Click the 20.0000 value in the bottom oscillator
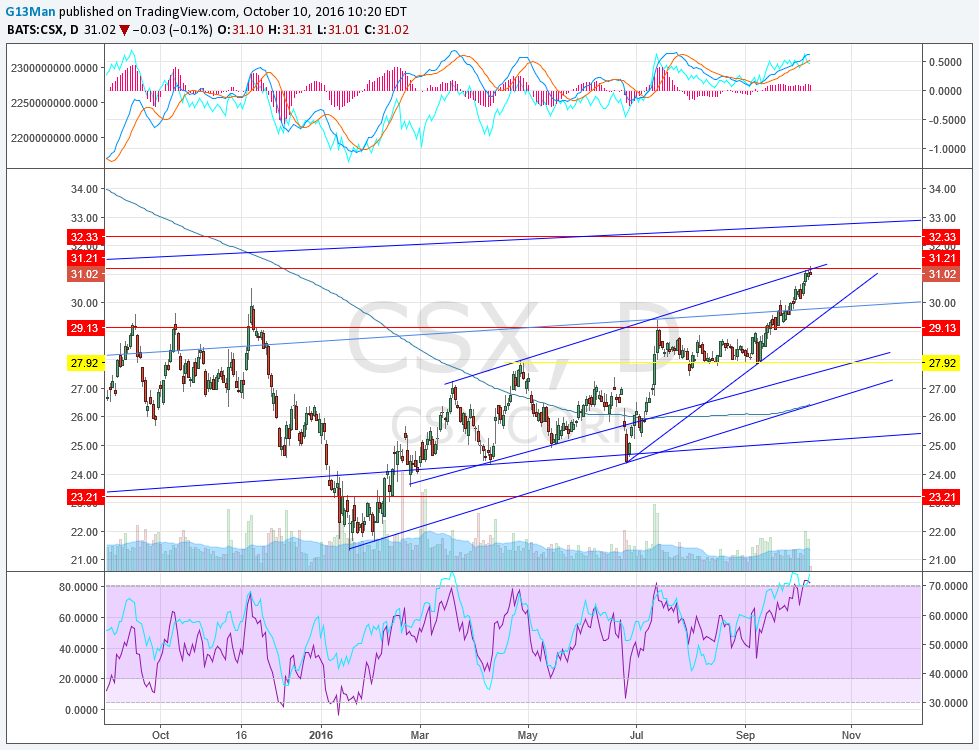 [79, 679]
